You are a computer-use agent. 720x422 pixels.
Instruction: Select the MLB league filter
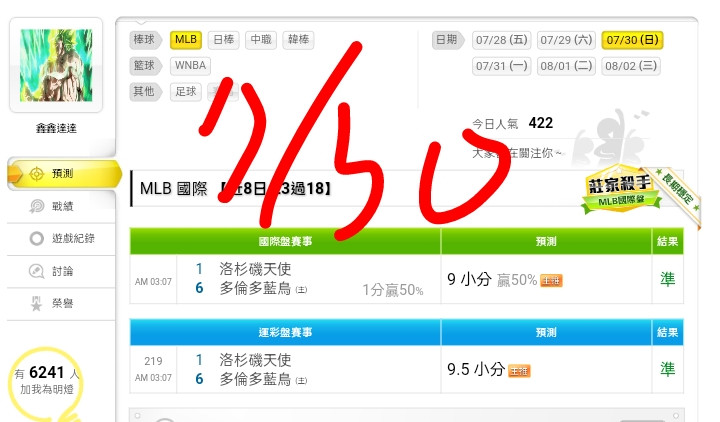(186, 39)
